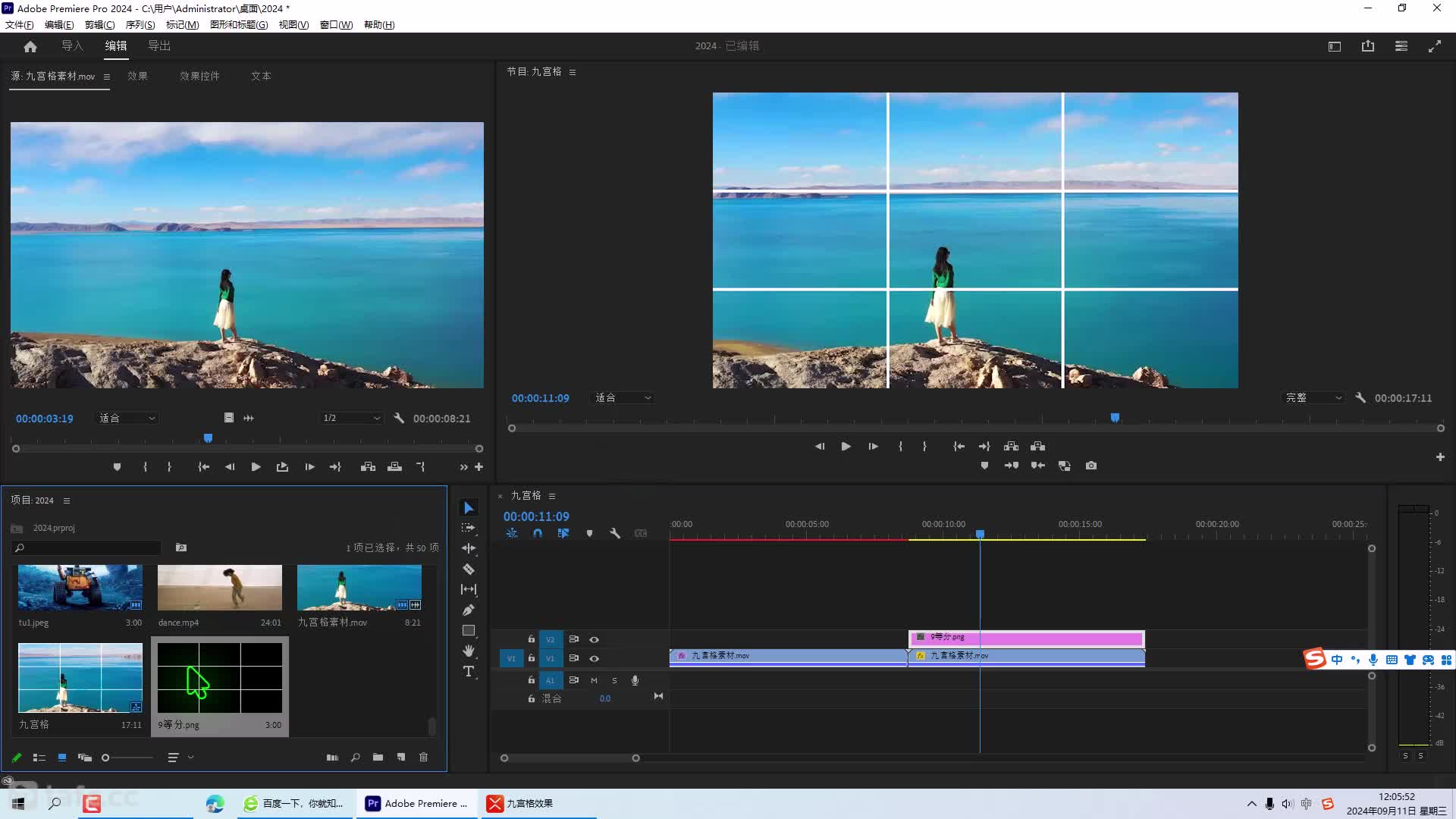Open Project panel 项目 menu

point(67,500)
